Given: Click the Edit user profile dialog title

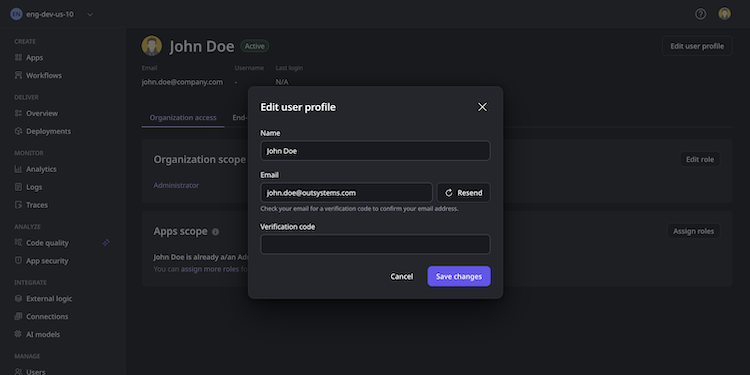Looking at the screenshot, I should (x=298, y=107).
